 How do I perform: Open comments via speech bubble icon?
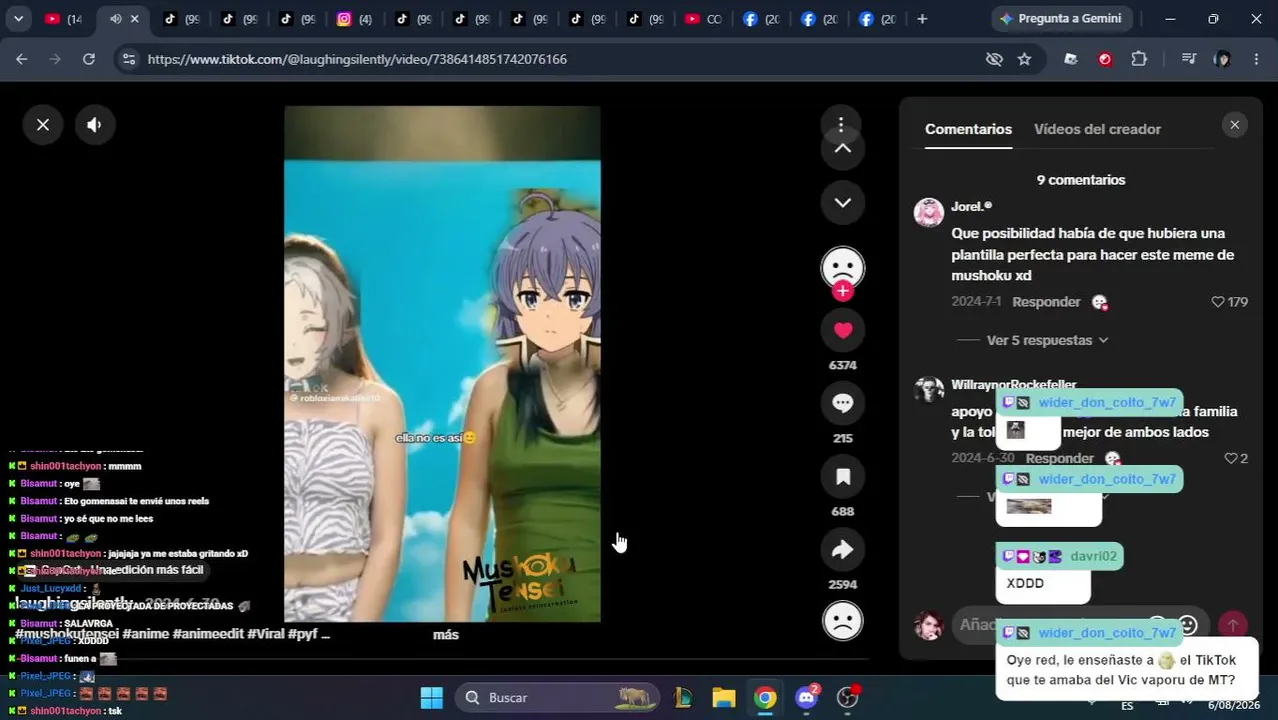point(843,403)
